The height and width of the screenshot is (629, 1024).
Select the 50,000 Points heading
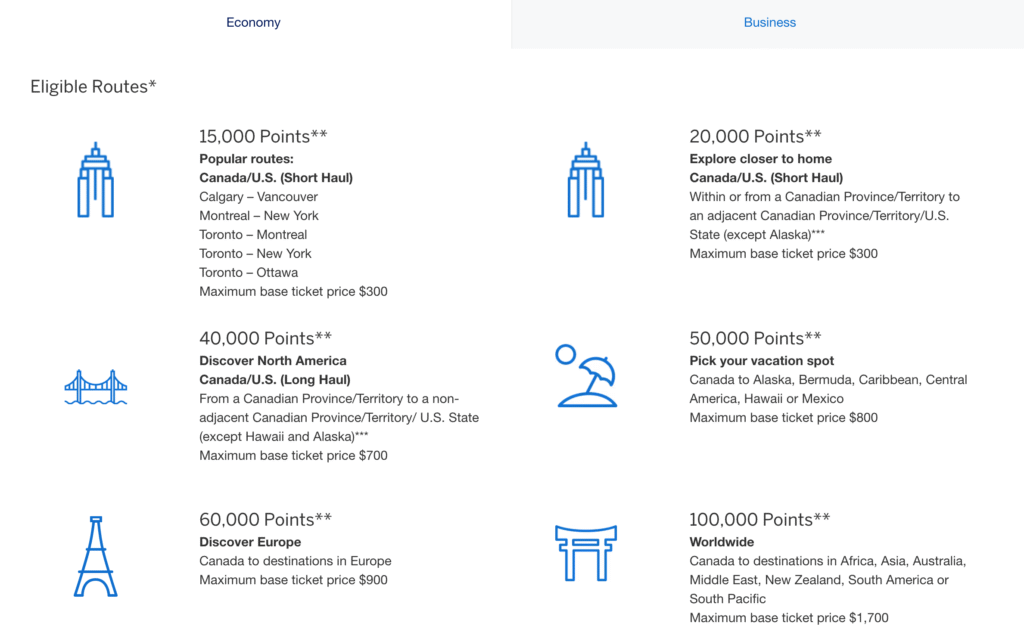pos(755,338)
